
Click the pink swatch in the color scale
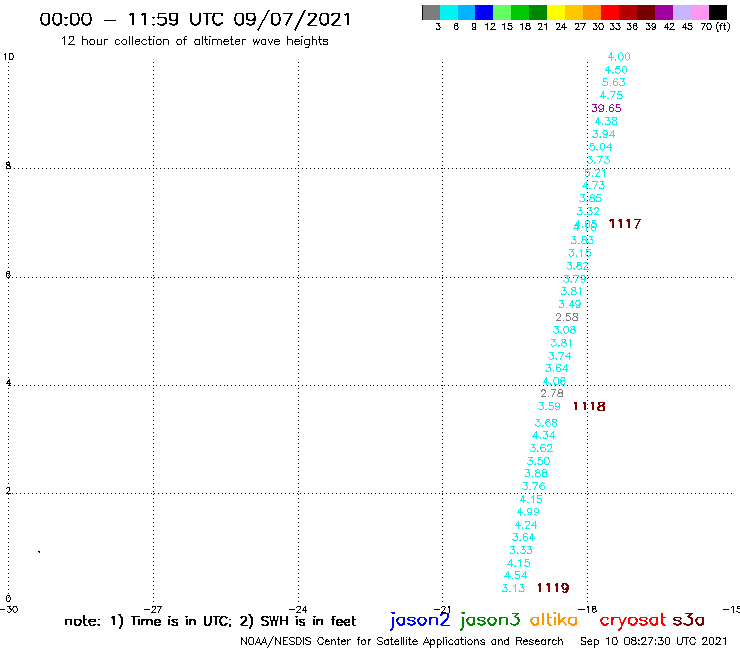(699, 12)
